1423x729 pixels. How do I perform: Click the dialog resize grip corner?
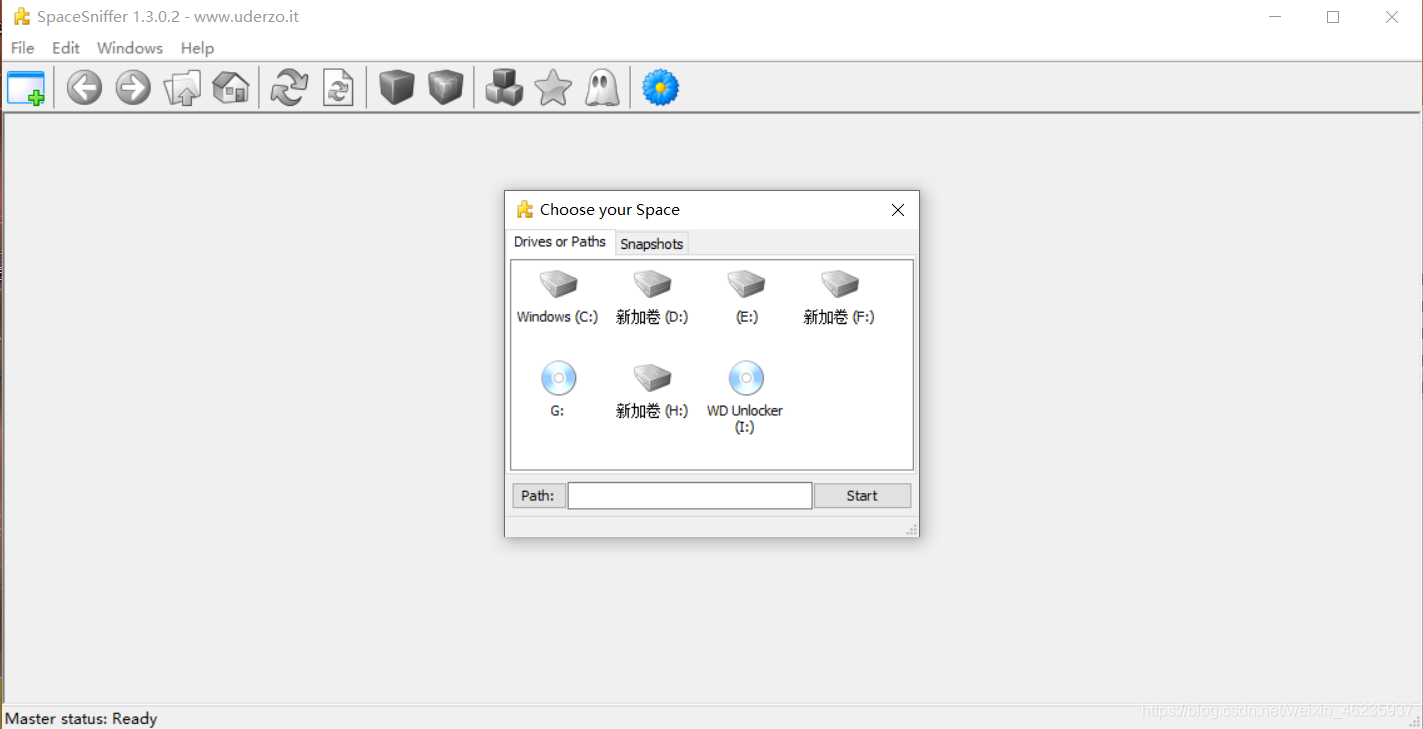click(x=911, y=529)
